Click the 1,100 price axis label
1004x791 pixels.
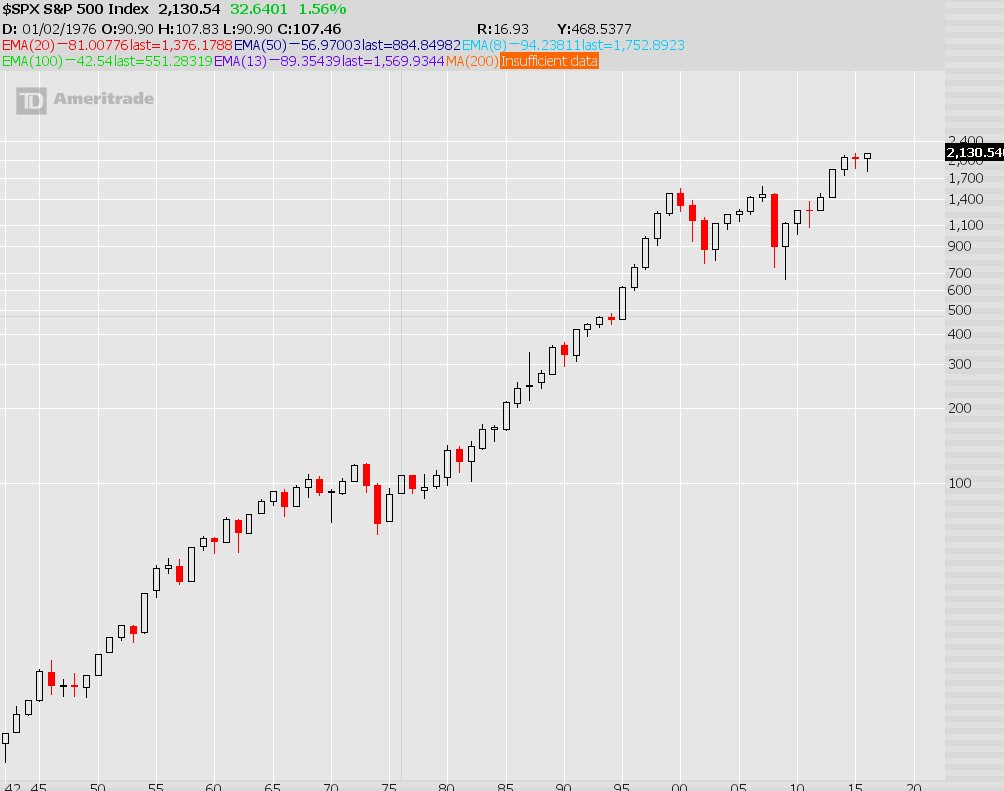coord(966,225)
